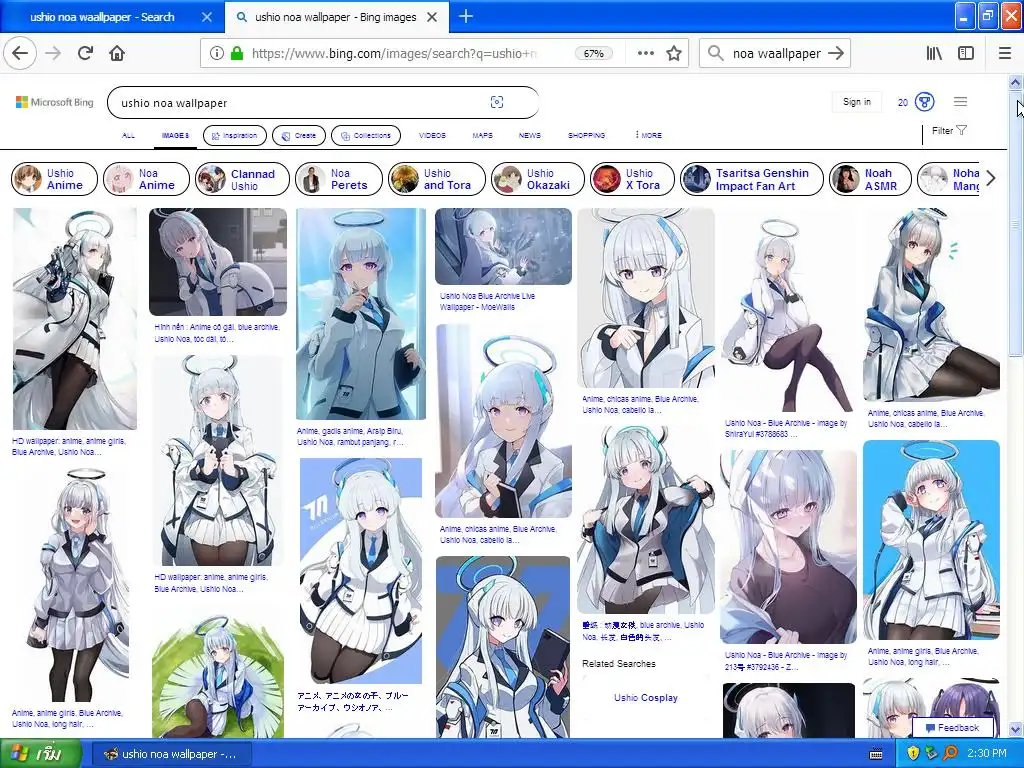Image resolution: width=1024 pixels, height=768 pixels.
Task: Click the browser address bar URL
Action: 394,54
